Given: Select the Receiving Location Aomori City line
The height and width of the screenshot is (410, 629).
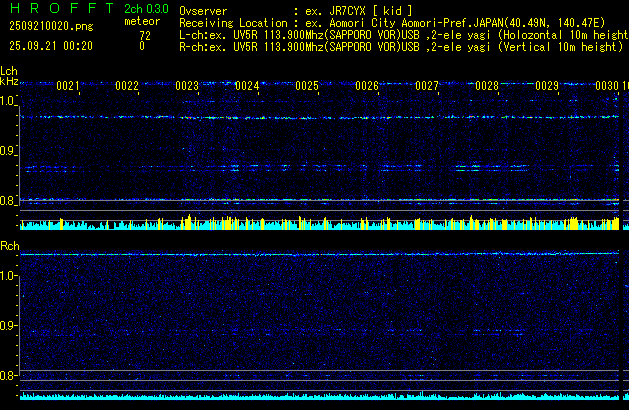Looking at the screenshot, I should [400, 21].
